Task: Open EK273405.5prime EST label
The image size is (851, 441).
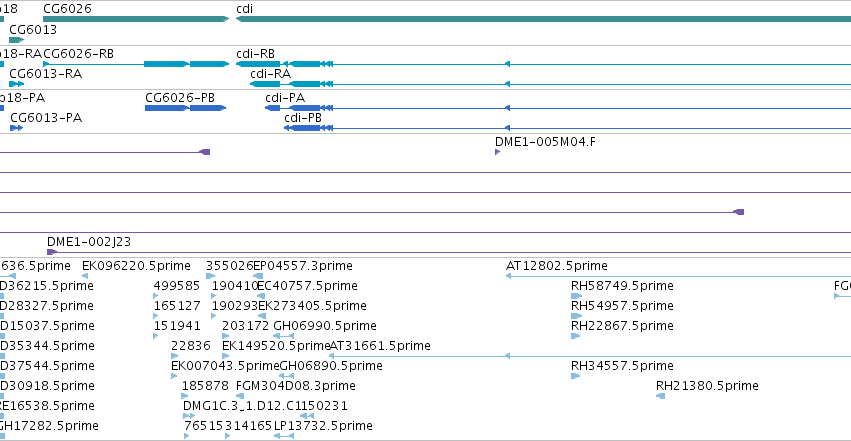Action: 313,306
